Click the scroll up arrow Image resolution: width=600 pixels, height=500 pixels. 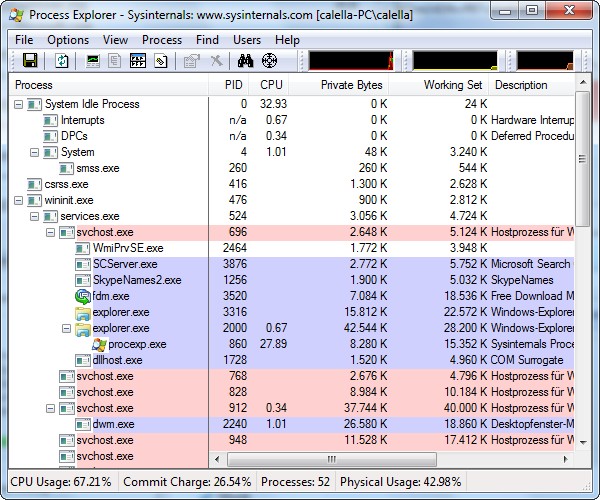coord(583,82)
